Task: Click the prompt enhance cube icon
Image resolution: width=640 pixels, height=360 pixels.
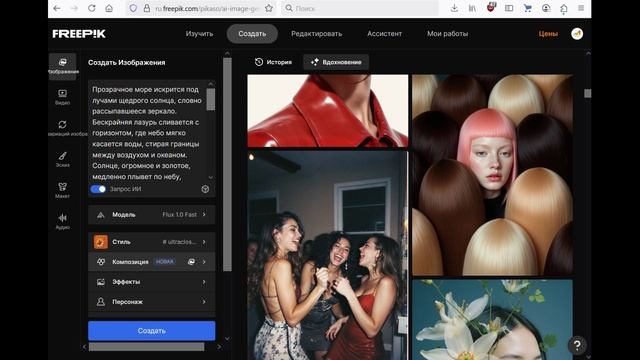Action: (205, 189)
